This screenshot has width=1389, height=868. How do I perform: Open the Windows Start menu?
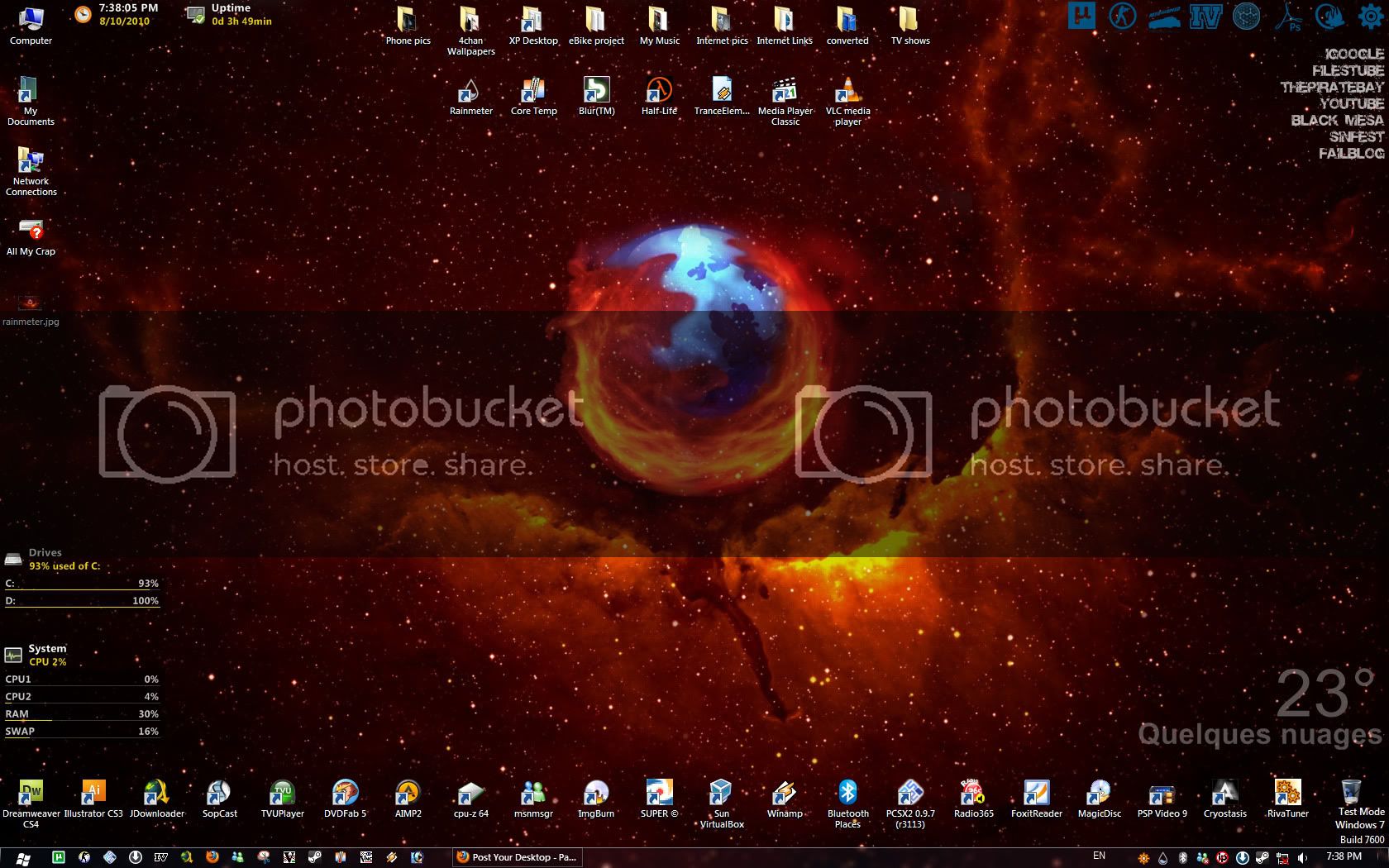click(23, 857)
